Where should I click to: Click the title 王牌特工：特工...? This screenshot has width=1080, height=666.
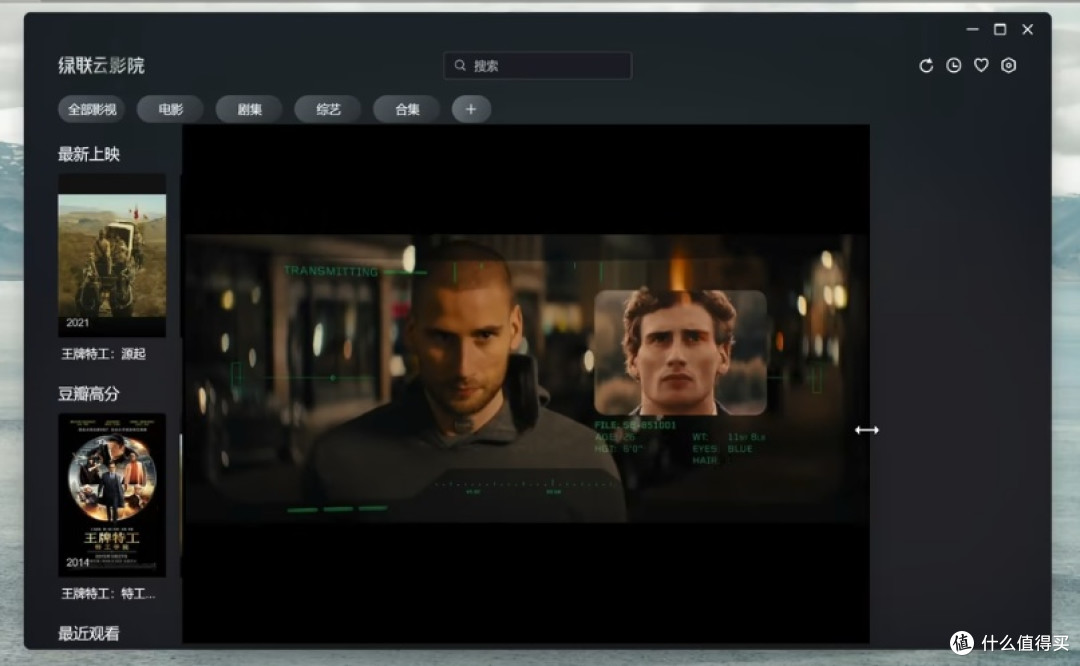click(x=107, y=594)
